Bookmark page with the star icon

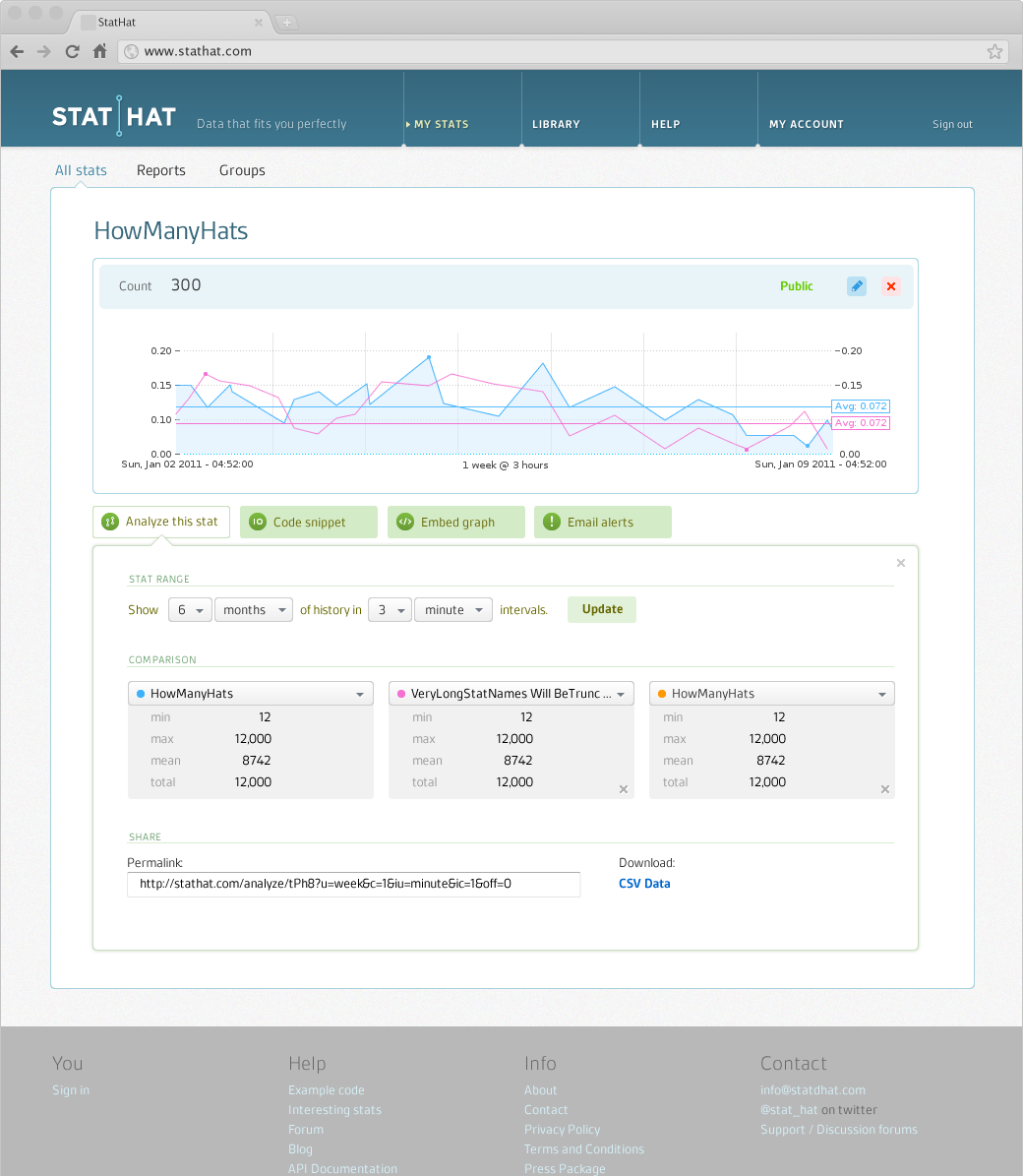click(x=994, y=52)
